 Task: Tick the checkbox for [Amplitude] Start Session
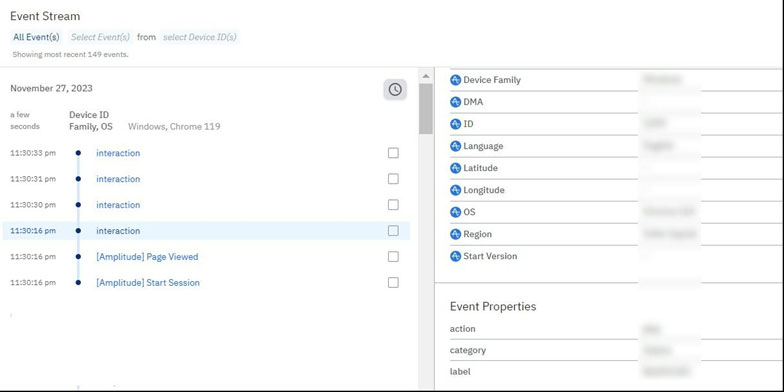394,282
